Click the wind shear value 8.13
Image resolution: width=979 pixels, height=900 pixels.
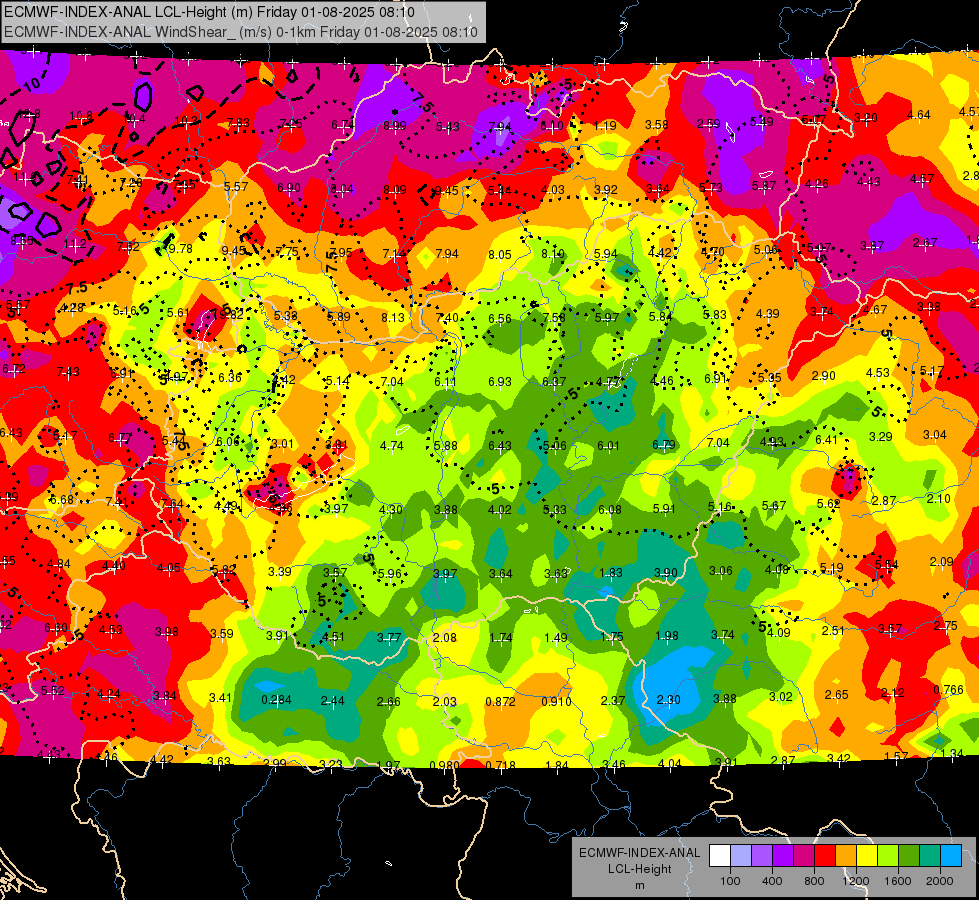(393, 317)
